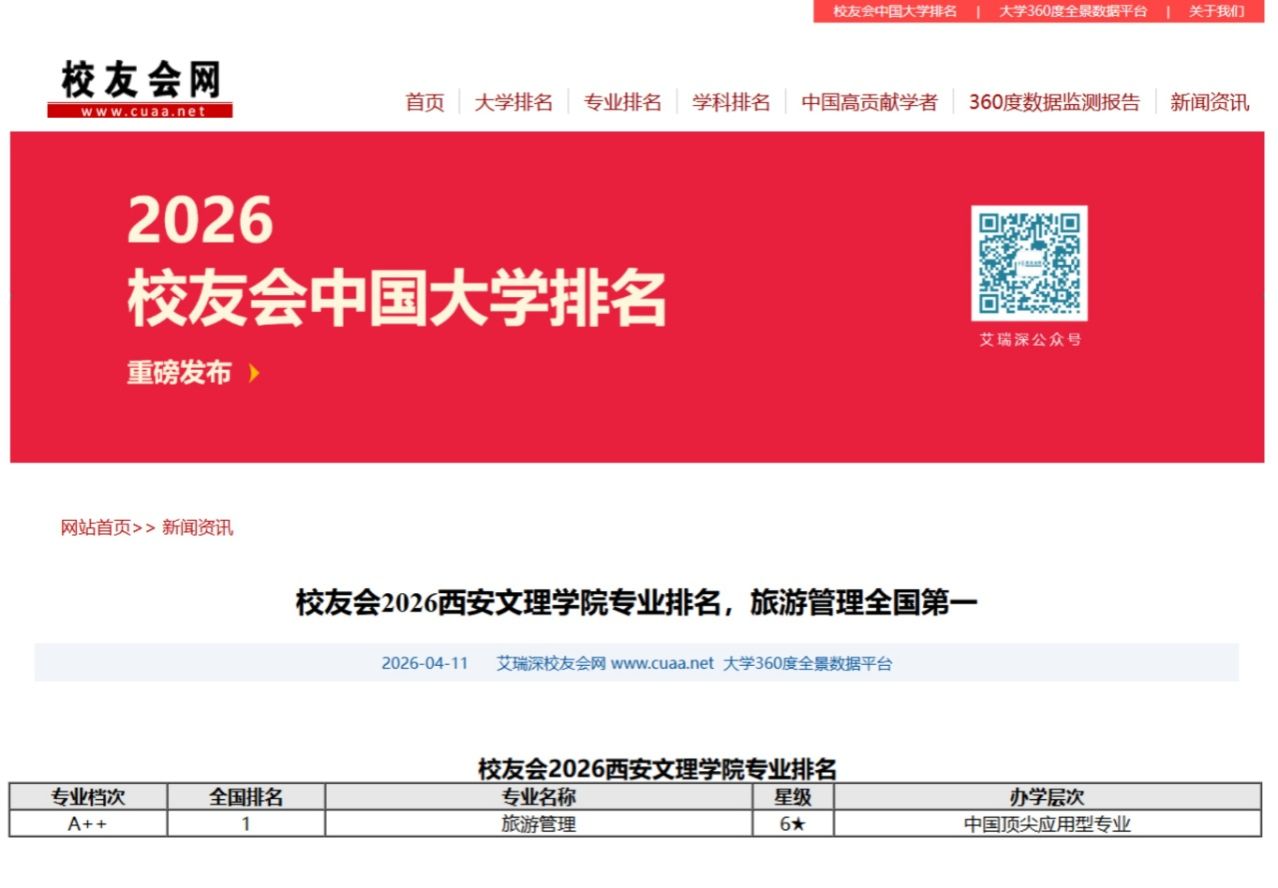Click the 校友会网 site logo
Viewport: 1278px width, 888px height.
(140, 89)
